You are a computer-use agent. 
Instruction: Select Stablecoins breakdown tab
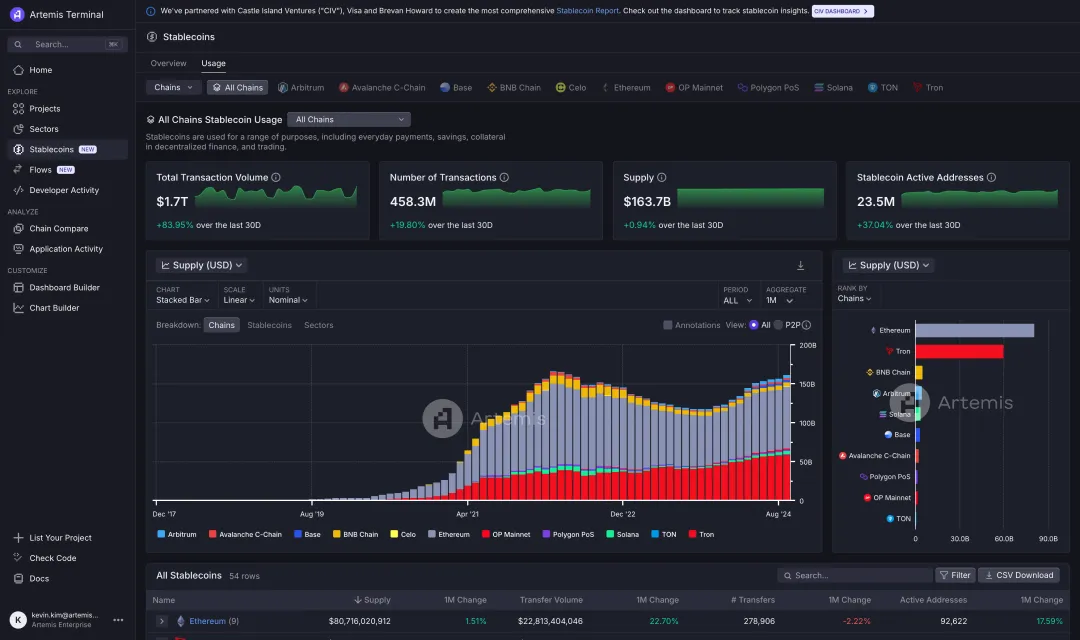269,325
